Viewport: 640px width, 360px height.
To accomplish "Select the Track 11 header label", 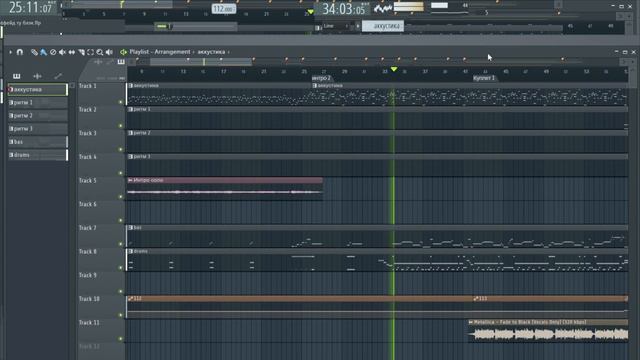I will (x=89, y=322).
